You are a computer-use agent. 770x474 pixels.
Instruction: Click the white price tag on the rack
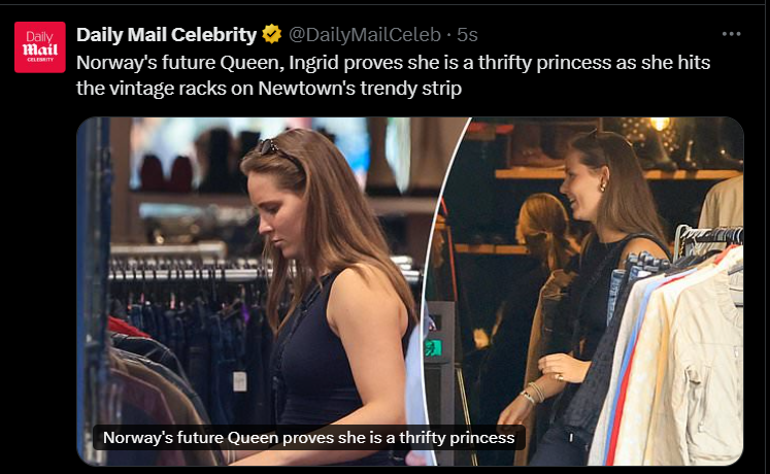click(x=240, y=381)
